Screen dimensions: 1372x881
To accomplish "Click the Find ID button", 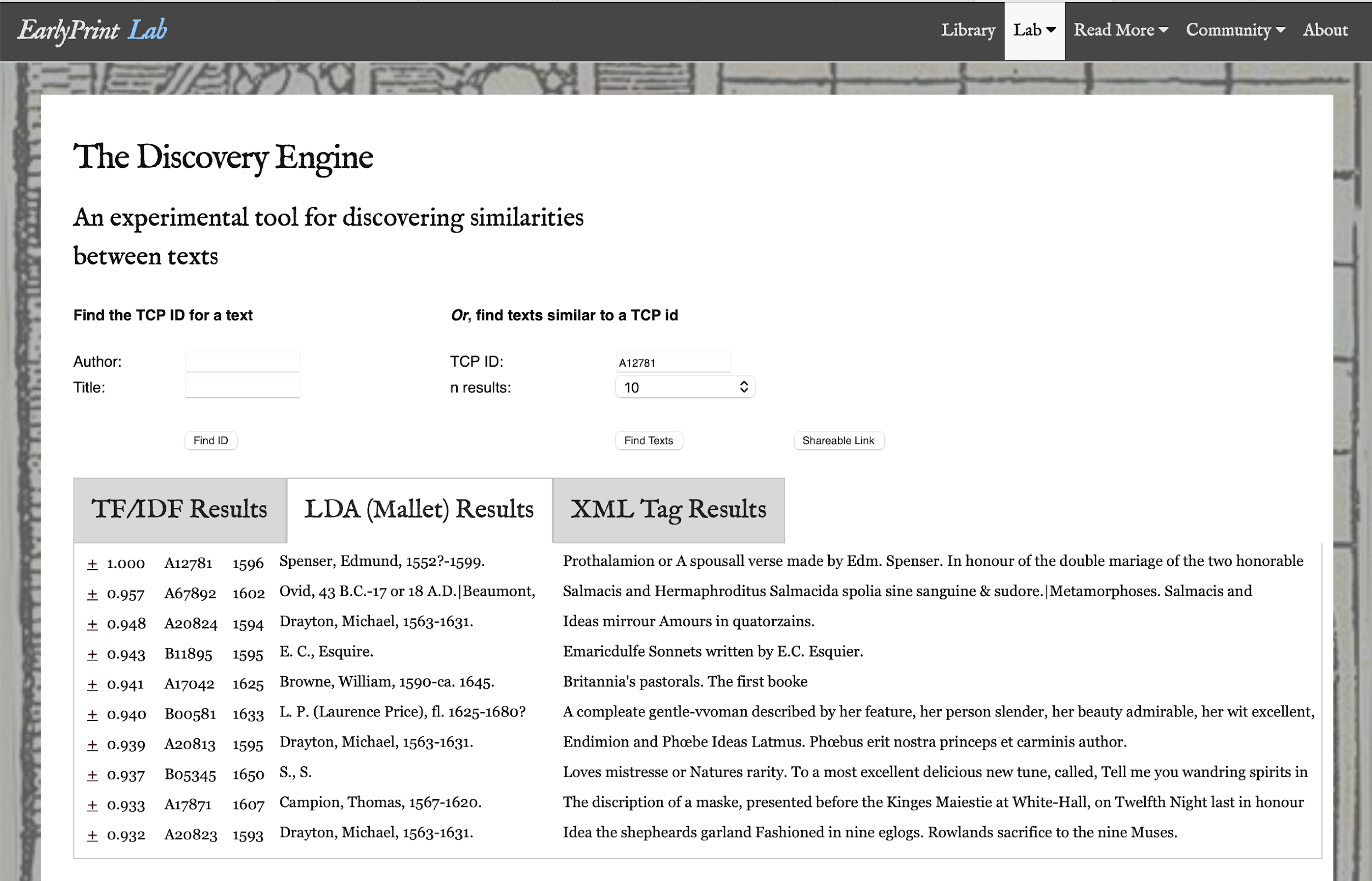I will [x=210, y=440].
